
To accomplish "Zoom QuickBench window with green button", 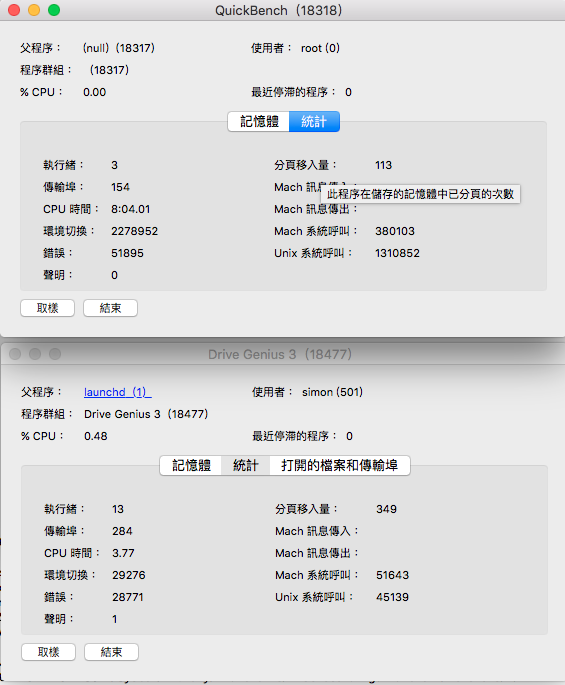I will pos(54,10).
